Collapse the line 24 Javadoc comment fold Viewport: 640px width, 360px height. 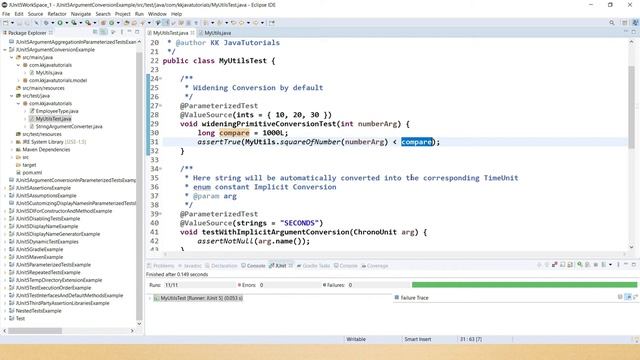tap(160, 78)
